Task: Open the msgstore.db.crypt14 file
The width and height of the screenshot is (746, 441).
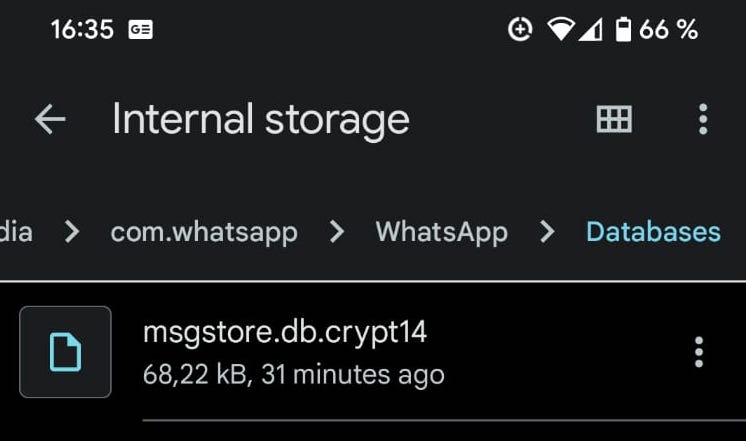Action: [x=285, y=332]
